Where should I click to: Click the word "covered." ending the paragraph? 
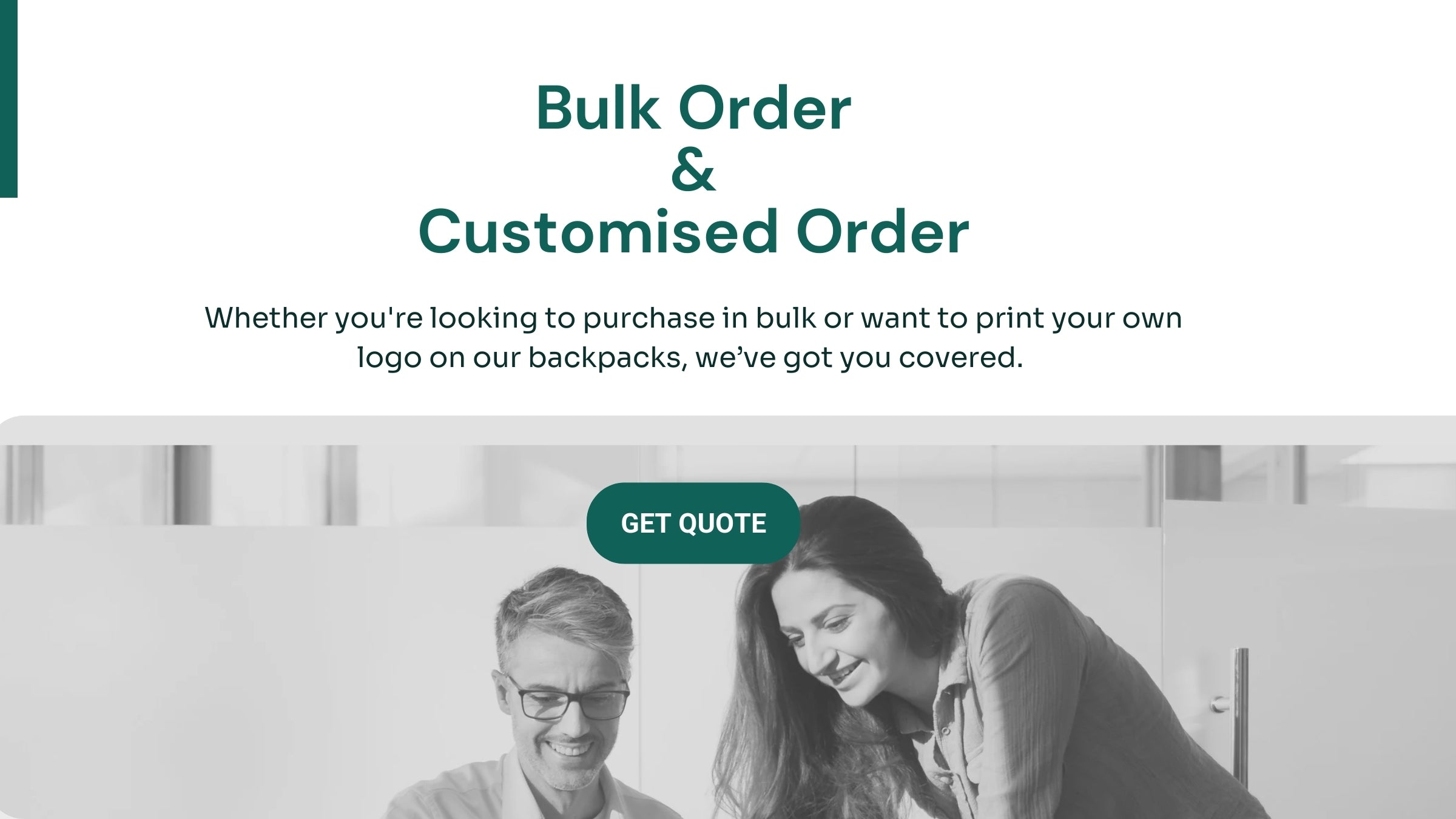click(x=961, y=357)
